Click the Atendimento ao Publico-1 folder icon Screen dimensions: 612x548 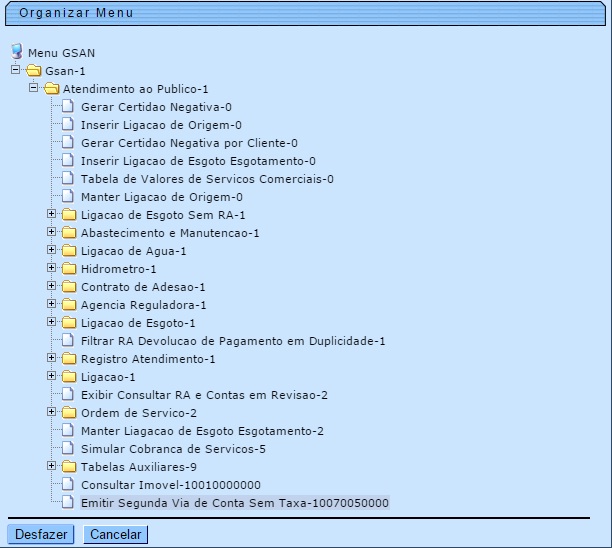point(52,89)
